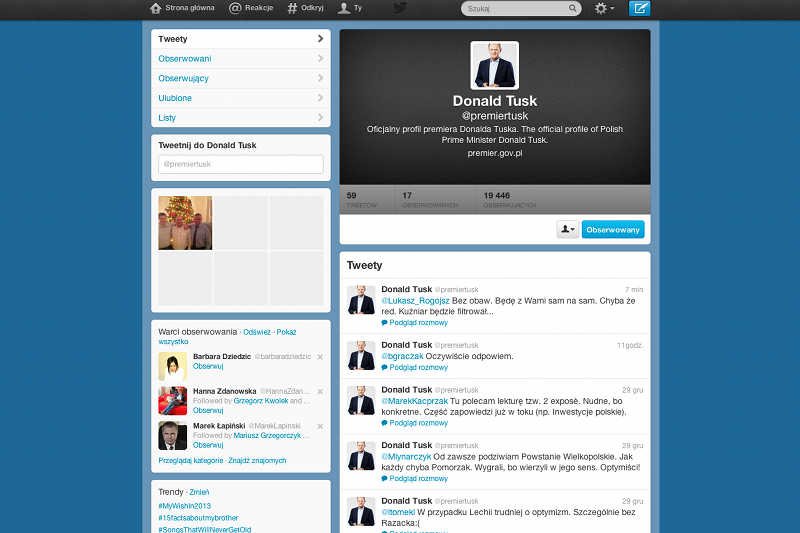Open the Ty profile tab
This screenshot has height=533, width=800.
(x=351, y=8)
